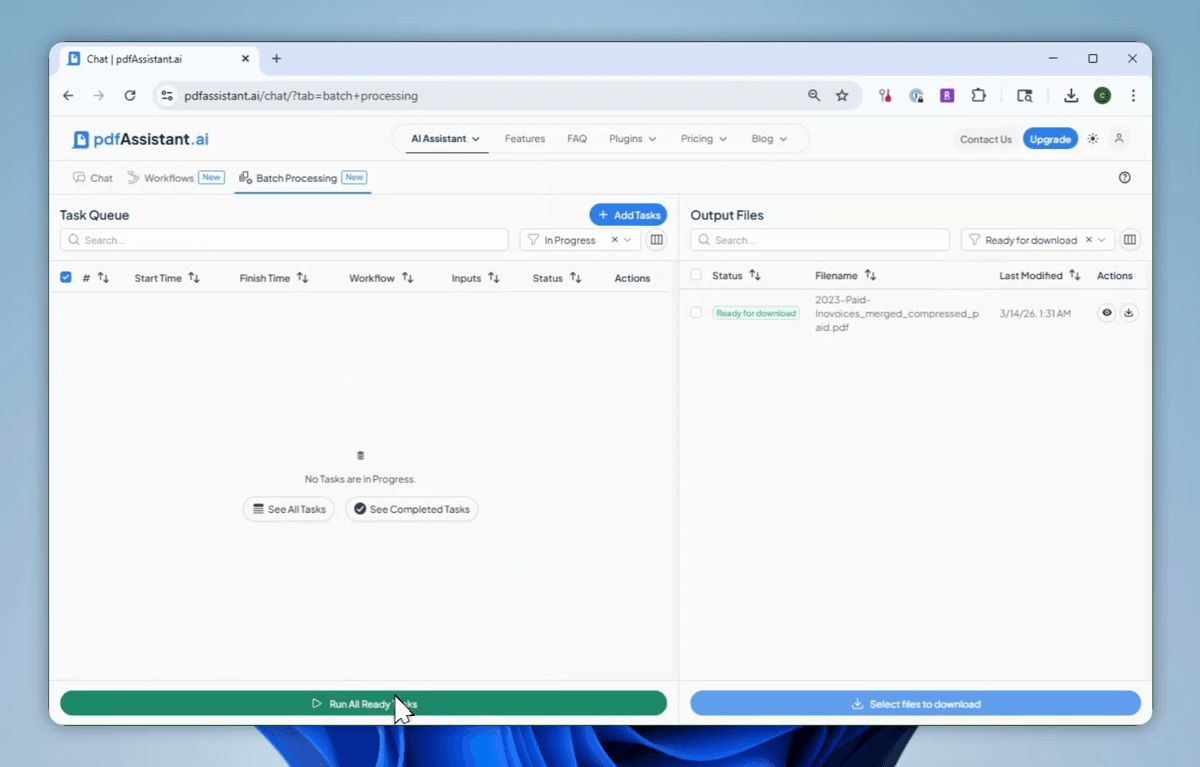Sort tasks by Start Time arrows
Screen dimensions: 1200x767
click(194, 278)
